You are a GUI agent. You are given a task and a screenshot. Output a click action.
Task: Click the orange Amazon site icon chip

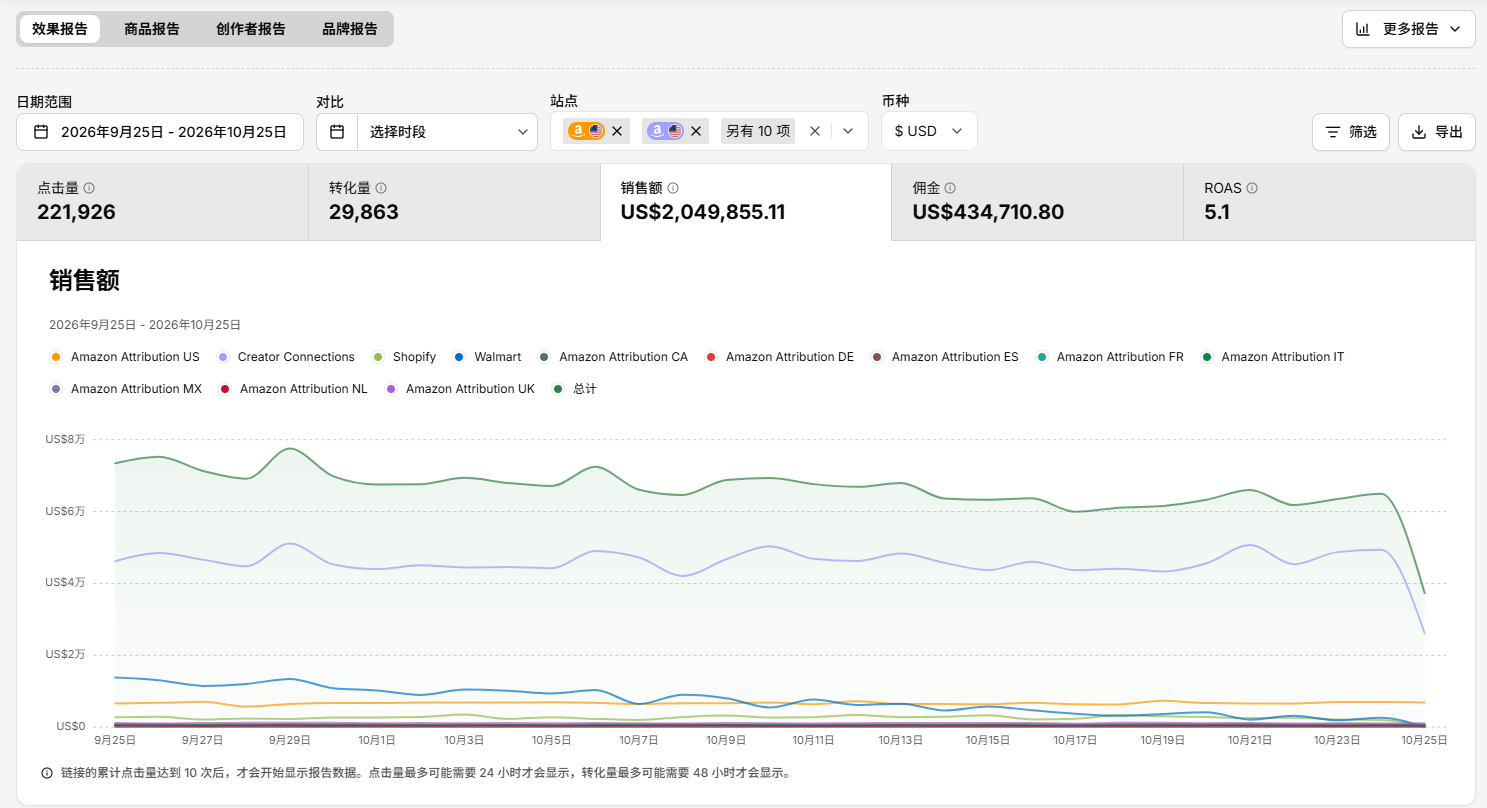[x=586, y=131]
